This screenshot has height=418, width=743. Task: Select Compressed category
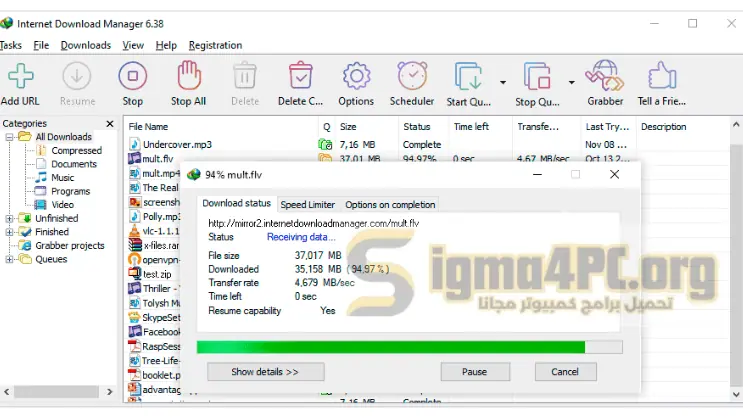[76, 151]
